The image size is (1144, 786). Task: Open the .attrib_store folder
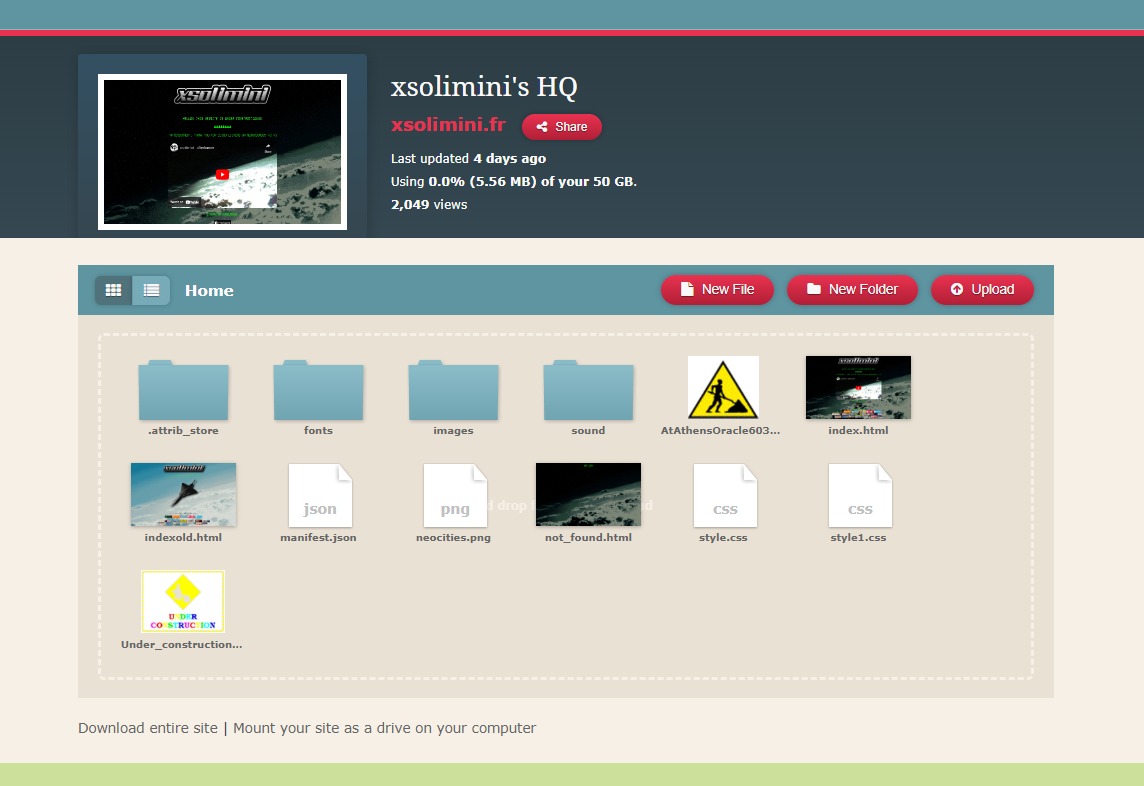click(x=183, y=390)
